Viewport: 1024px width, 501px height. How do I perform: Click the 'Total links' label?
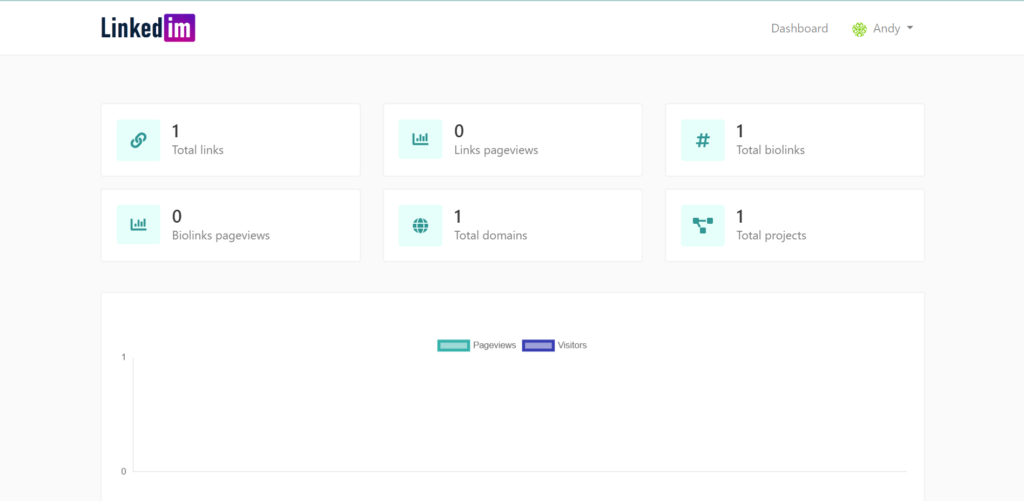point(198,150)
